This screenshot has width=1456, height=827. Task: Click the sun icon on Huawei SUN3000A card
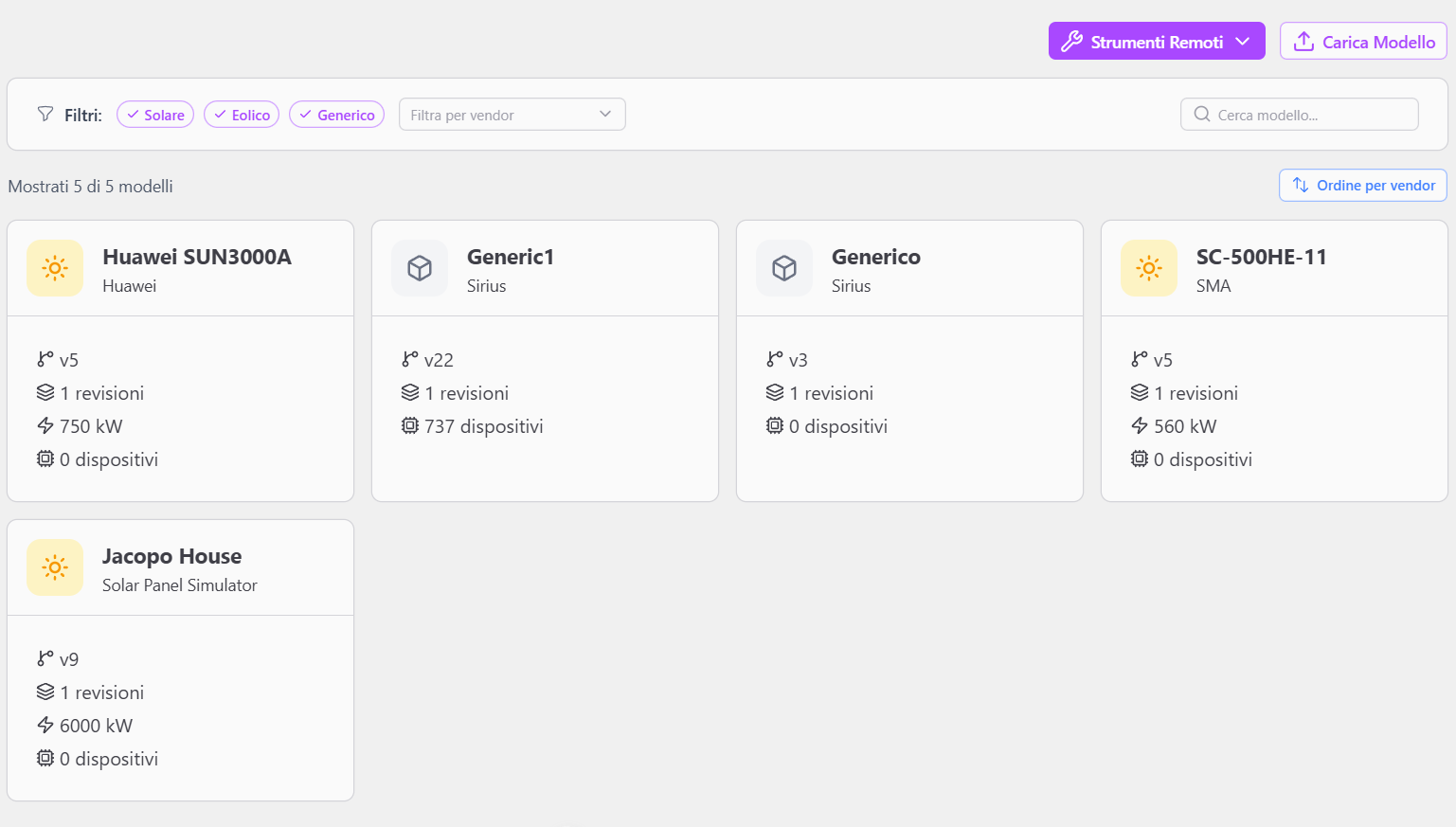55,268
